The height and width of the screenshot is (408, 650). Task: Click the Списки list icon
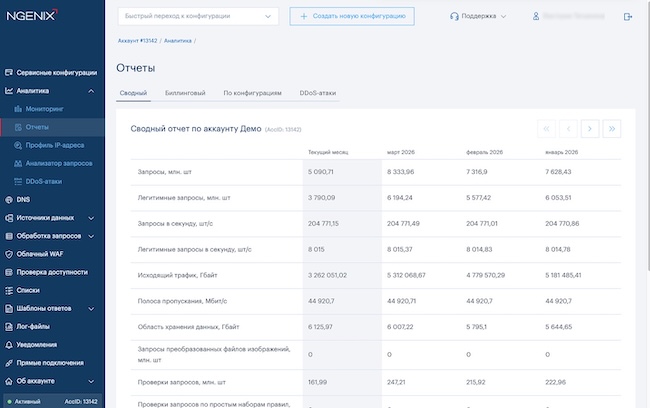coord(9,290)
